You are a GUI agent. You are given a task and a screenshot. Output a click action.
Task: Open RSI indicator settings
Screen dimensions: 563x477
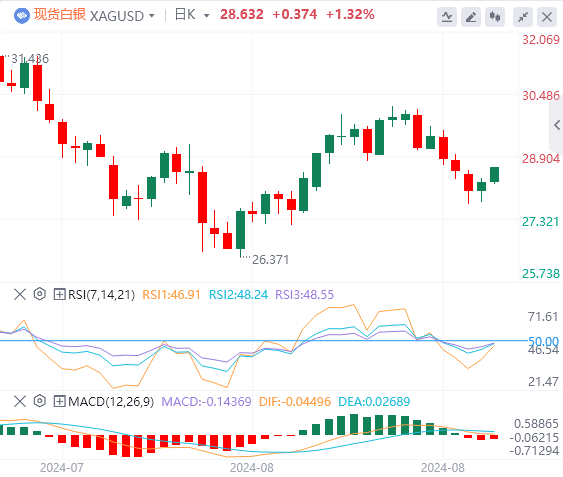(39, 294)
